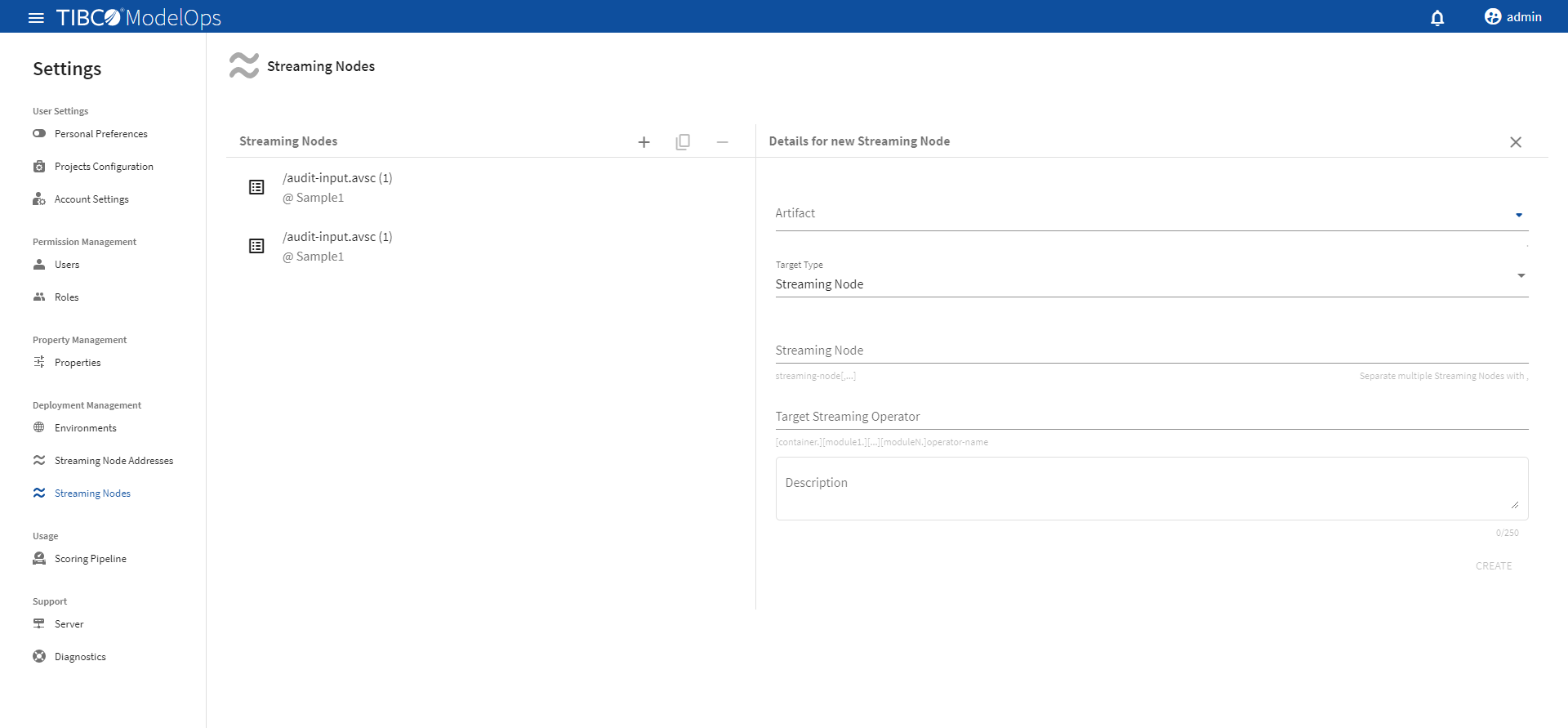1568x728 pixels.
Task: Navigate to Environments settings
Action: tap(85, 428)
